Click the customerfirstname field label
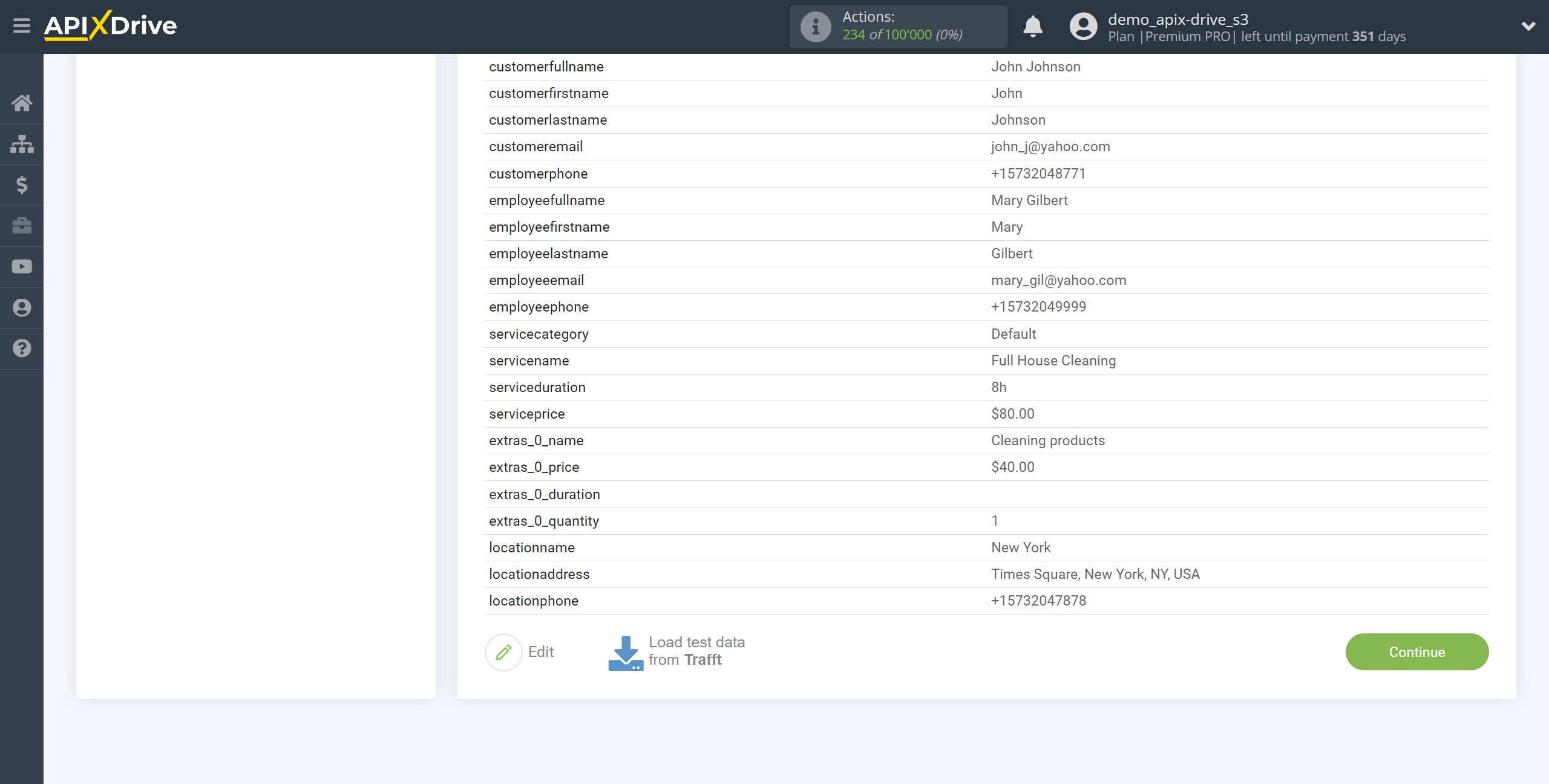Viewport: 1549px width, 784px height. (549, 94)
